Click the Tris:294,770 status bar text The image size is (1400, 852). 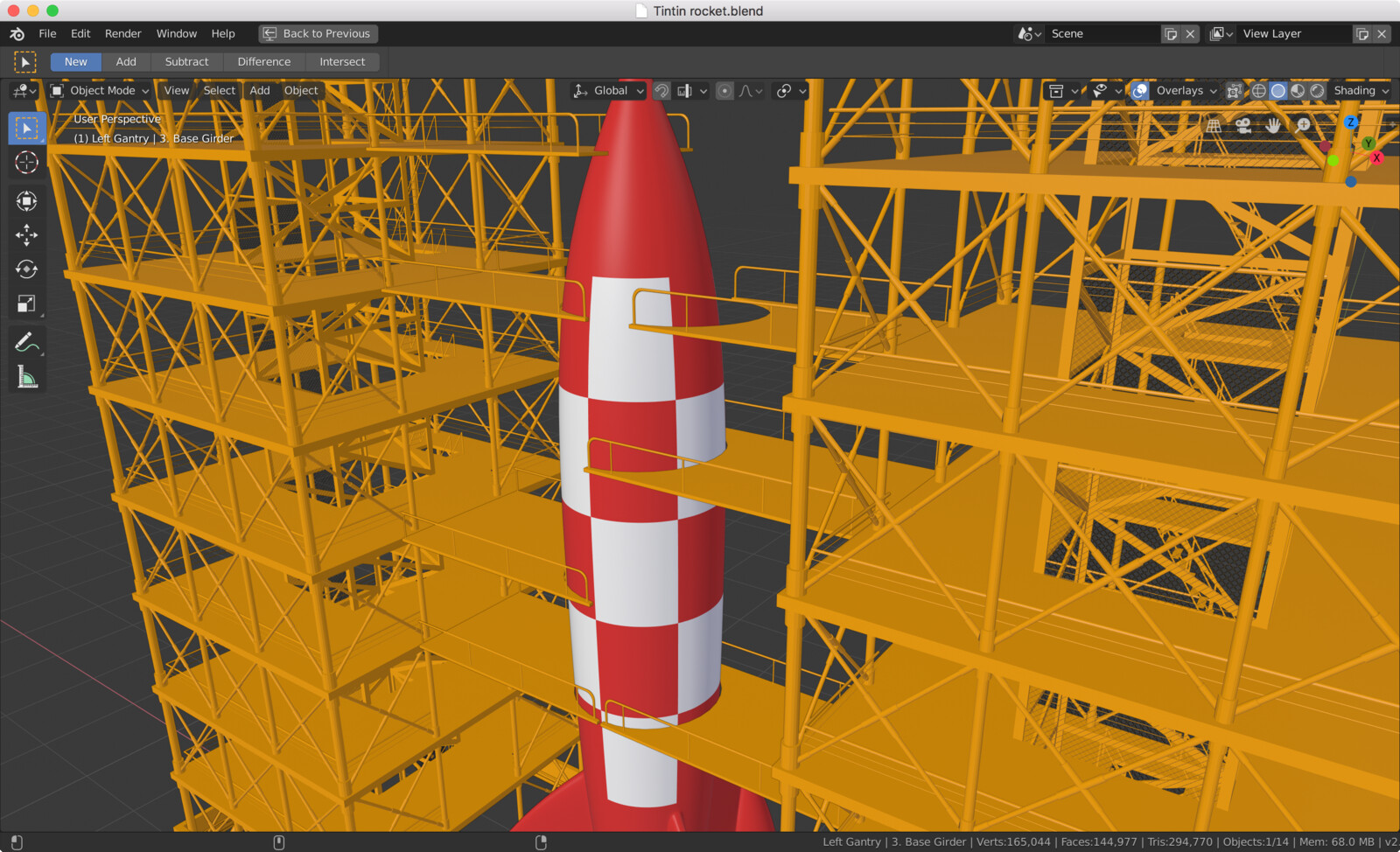1179,842
